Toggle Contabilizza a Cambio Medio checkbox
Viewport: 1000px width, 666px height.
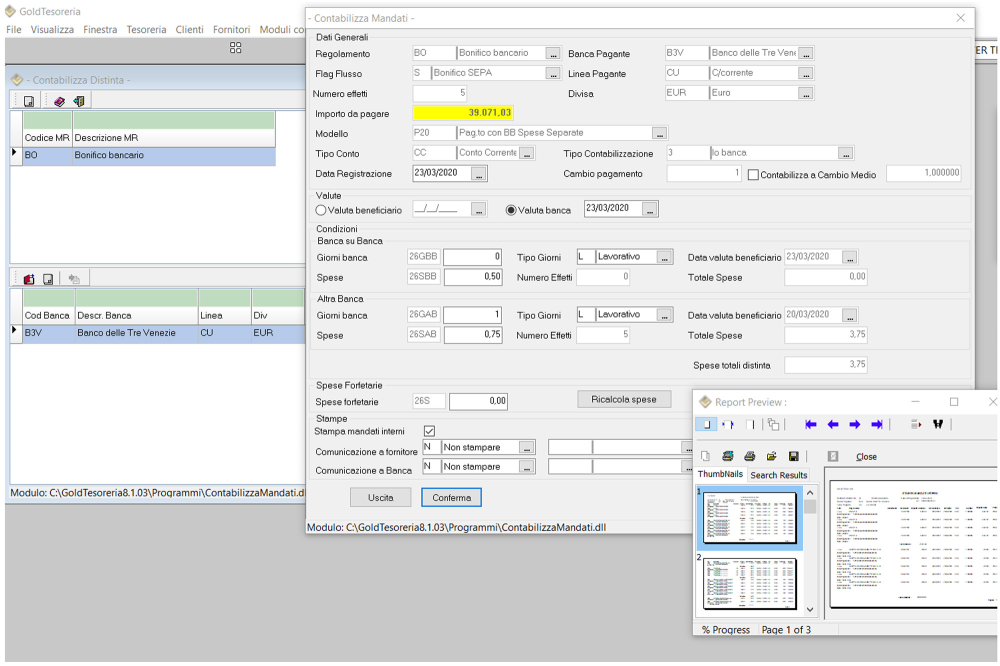pyautogui.click(x=754, y=174)
